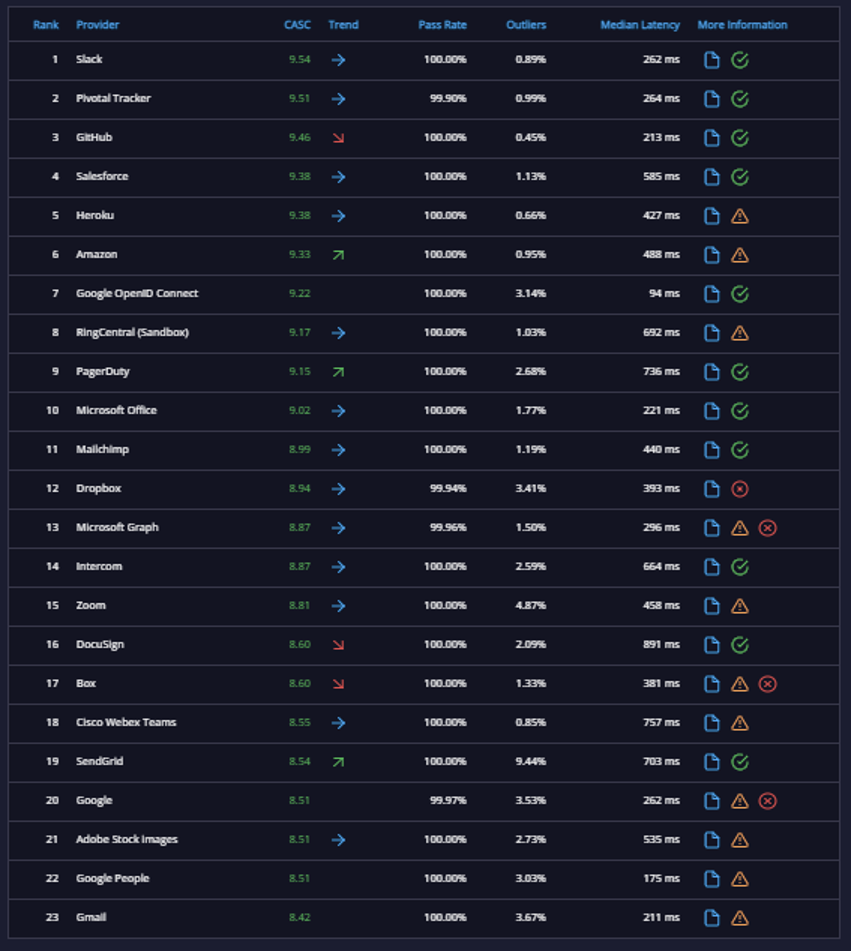Sort by the CASC column header

pyautogui.click(x=297, y=25)
